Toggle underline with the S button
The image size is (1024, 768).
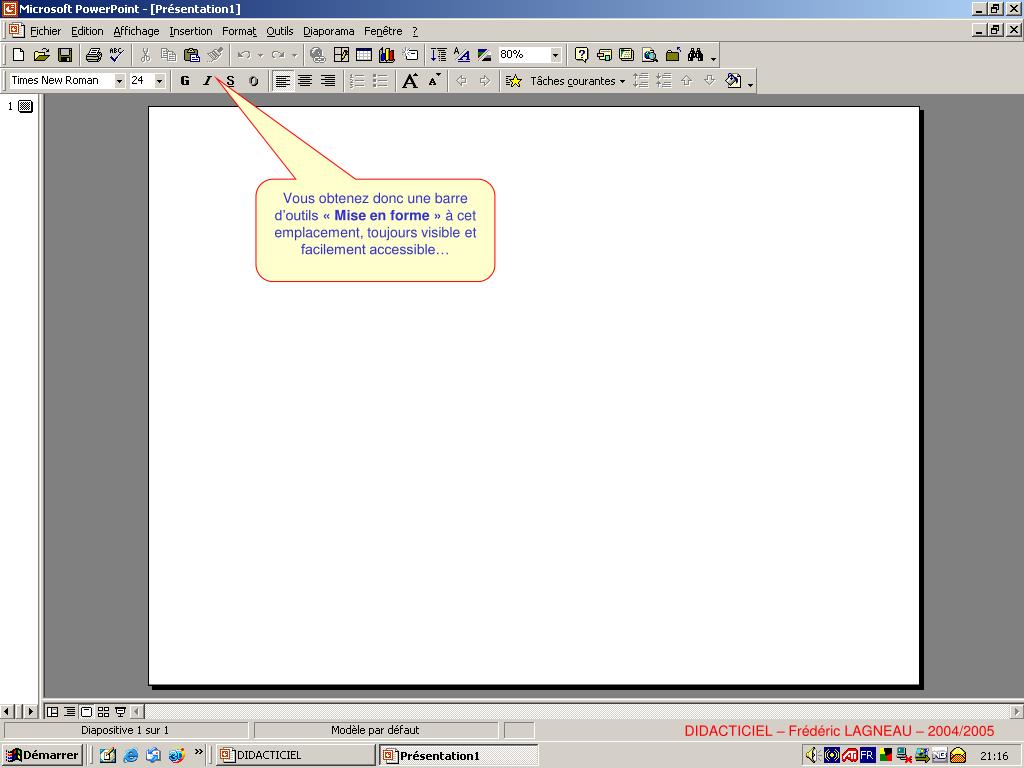(x=231, y=81)
